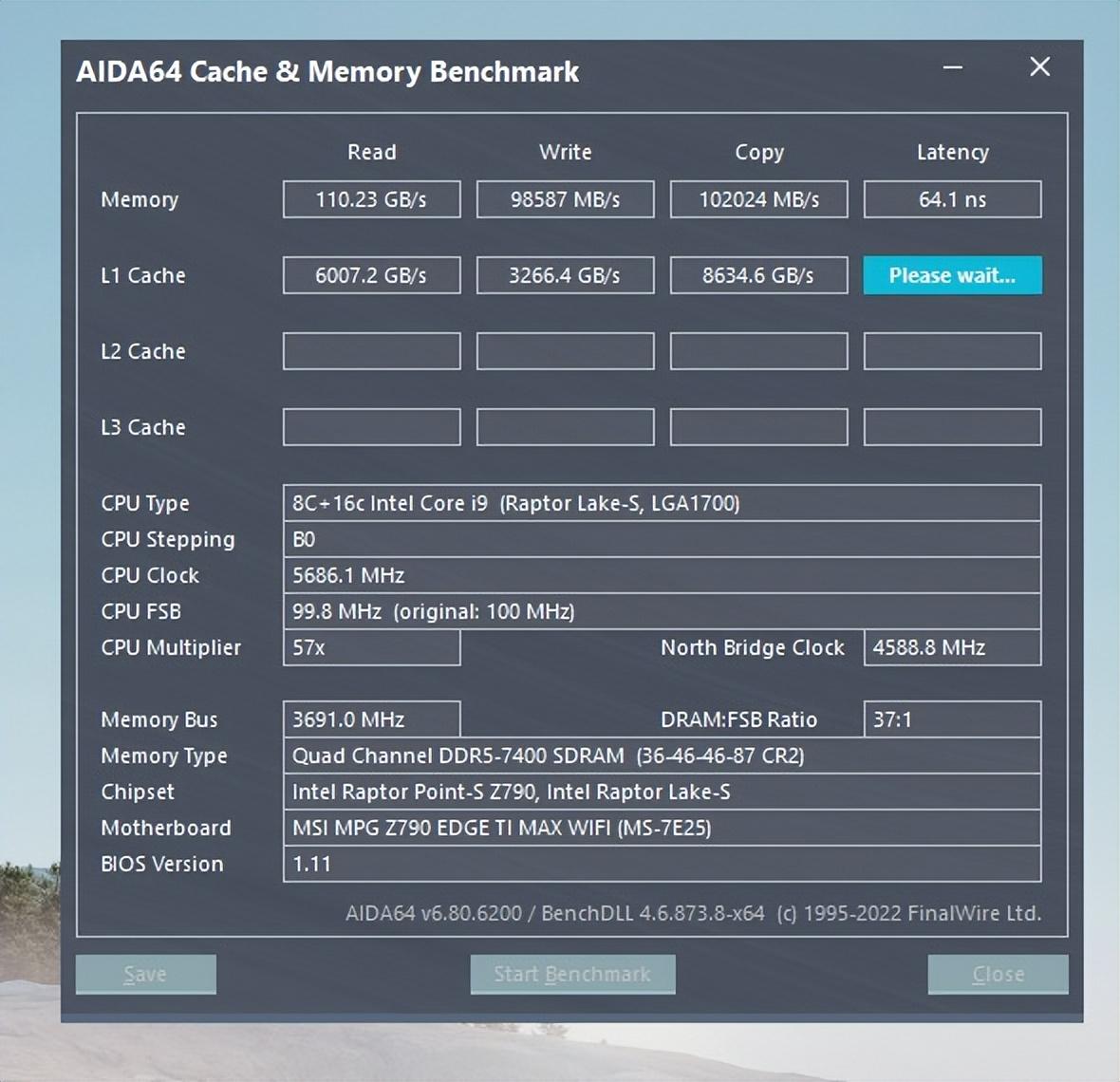Click the CPU Type label
This screenshot has height=1082, width=1120.
145,503
